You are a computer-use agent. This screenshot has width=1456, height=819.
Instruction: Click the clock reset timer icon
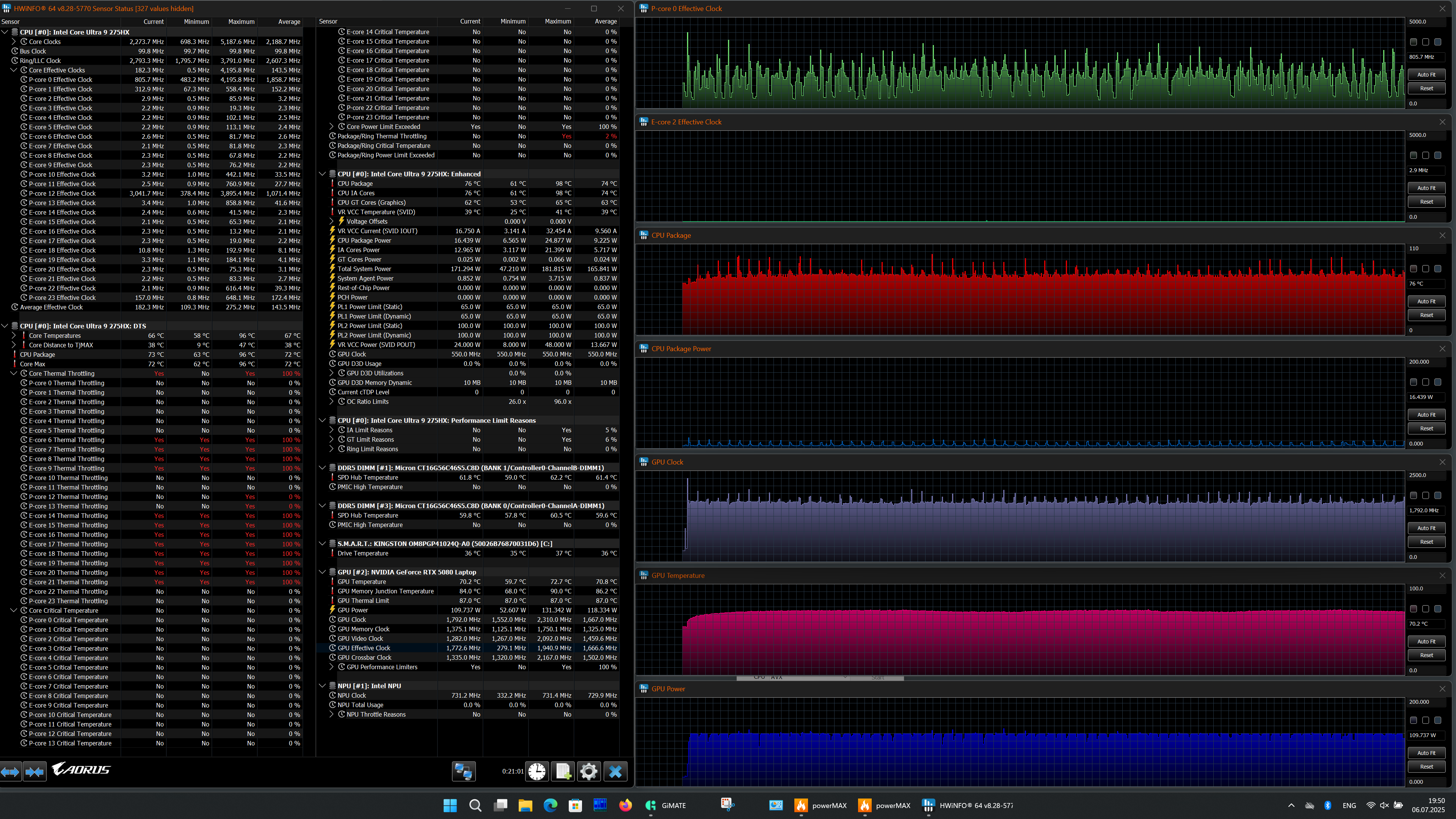(x=537, y=772)
